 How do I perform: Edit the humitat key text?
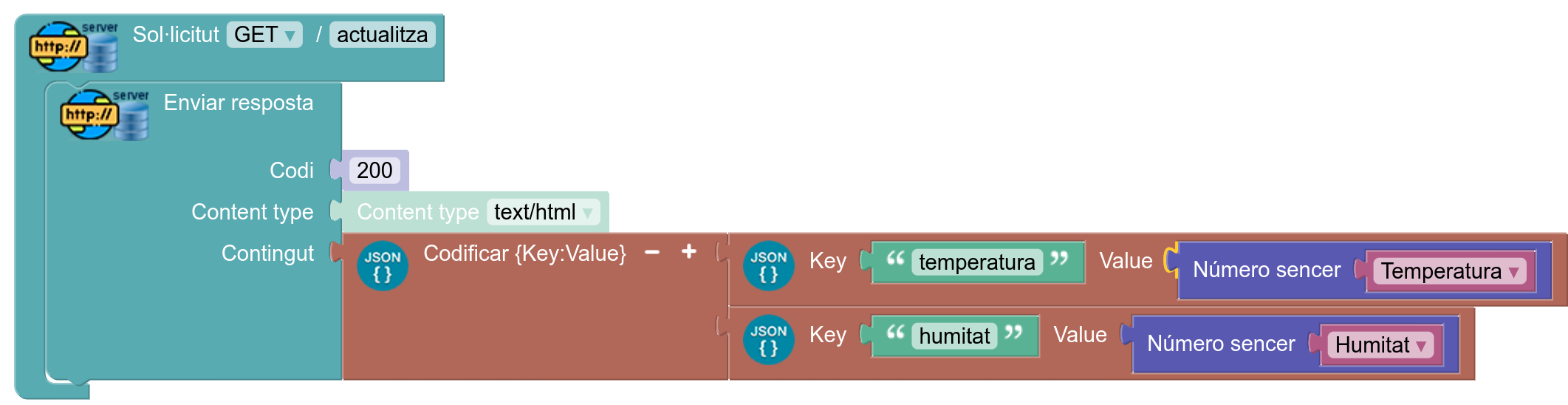954,336
